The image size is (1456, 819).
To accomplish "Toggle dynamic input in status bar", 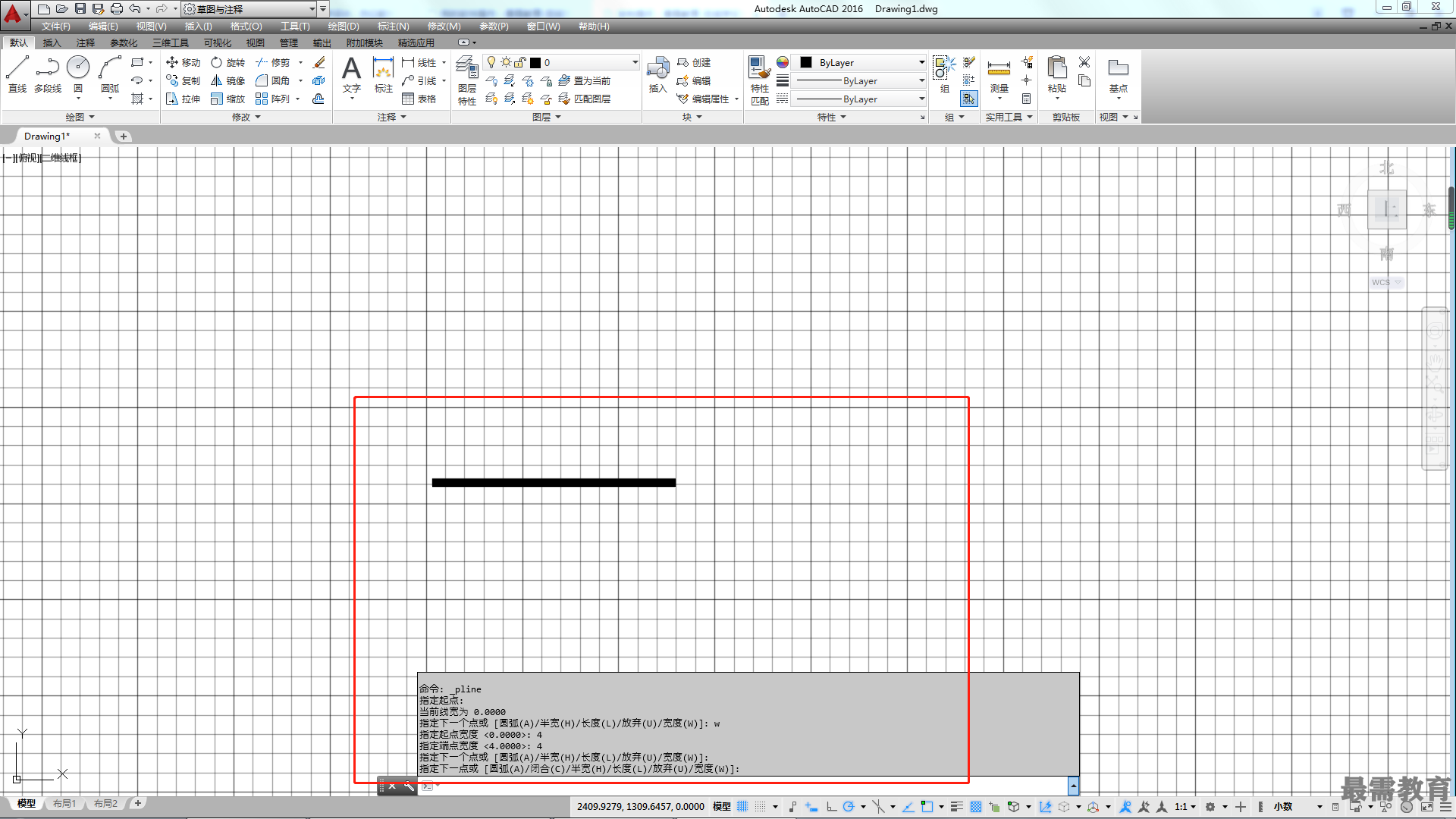I will (x=811, y=807).
